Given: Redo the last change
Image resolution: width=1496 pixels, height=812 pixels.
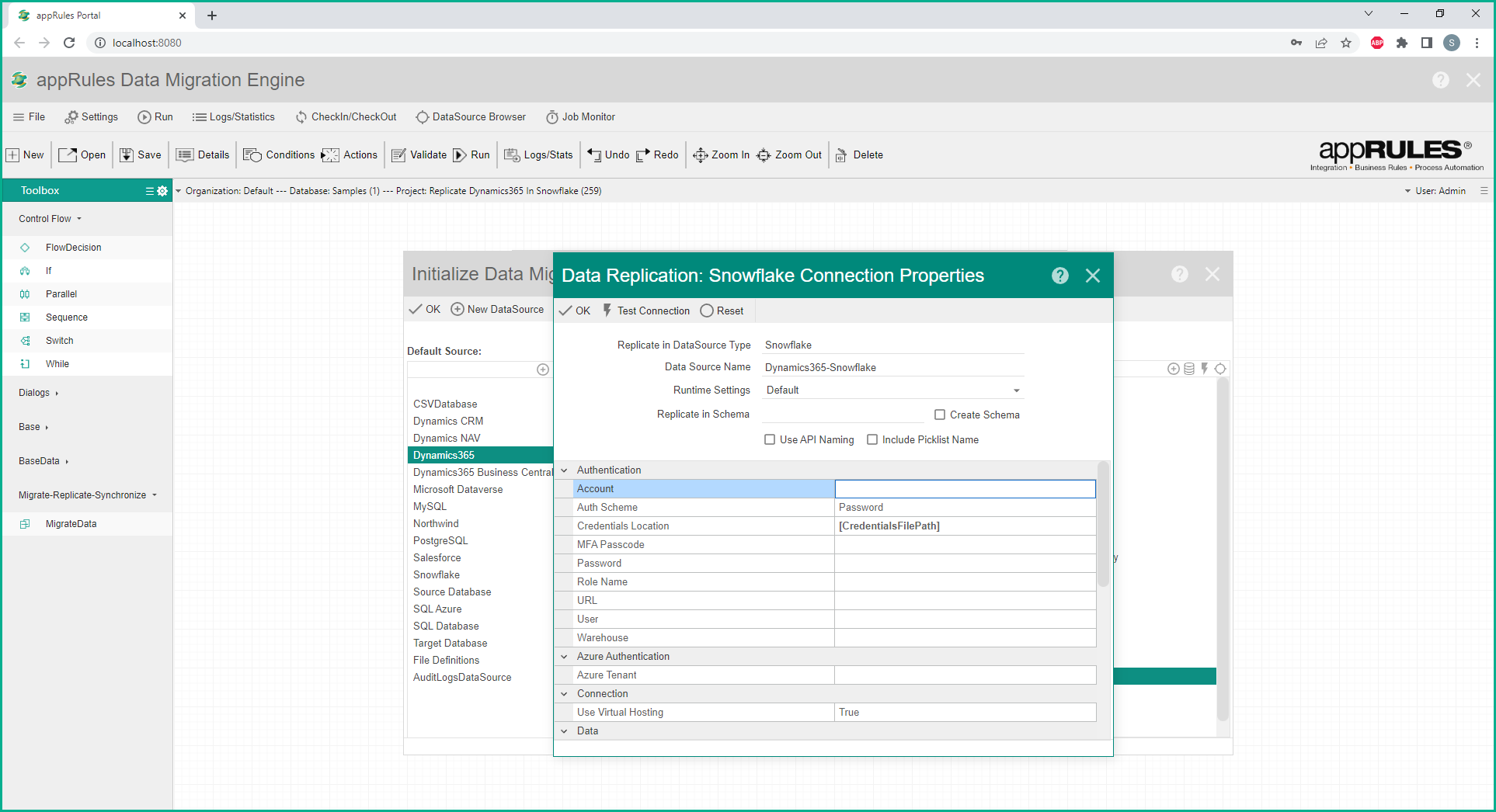Looking at the screenshot, I should [x=657, y=155].
